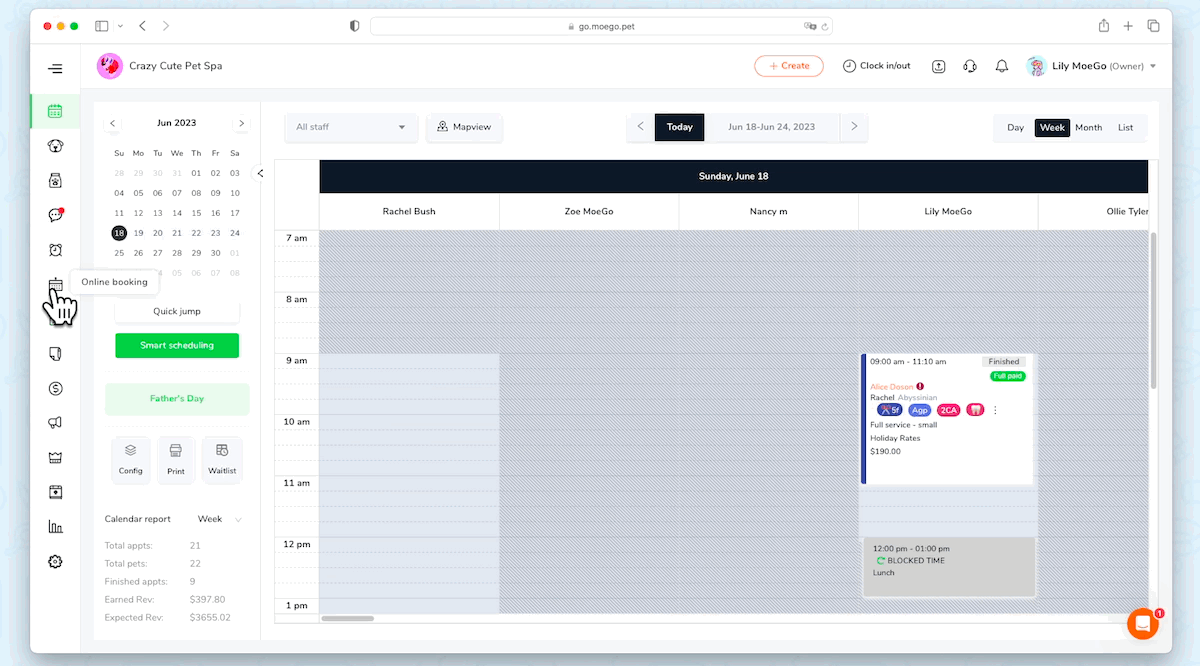
Task: Click Smart scheduling
Action: tap(177, 345)
